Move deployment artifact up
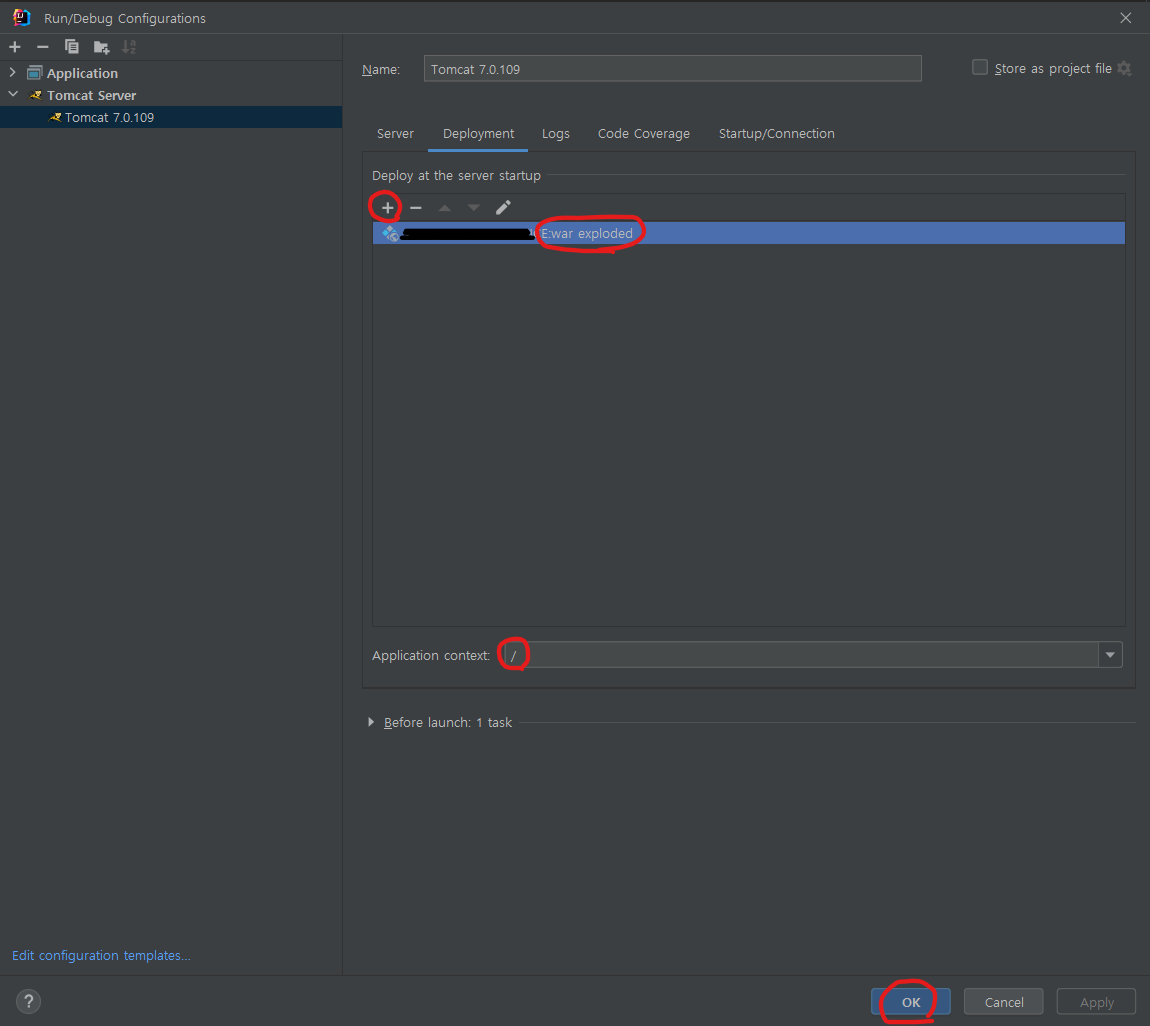Viewport: 1150px width, 1026px height. pyautogui.click(x=444, y=208)
